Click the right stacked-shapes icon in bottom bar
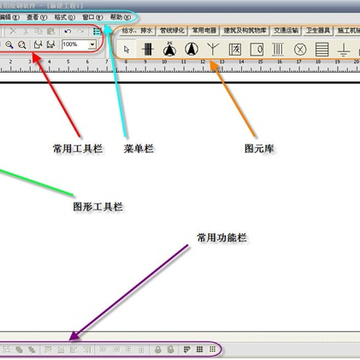The image size is (360, 360). (x=32, y=349)
